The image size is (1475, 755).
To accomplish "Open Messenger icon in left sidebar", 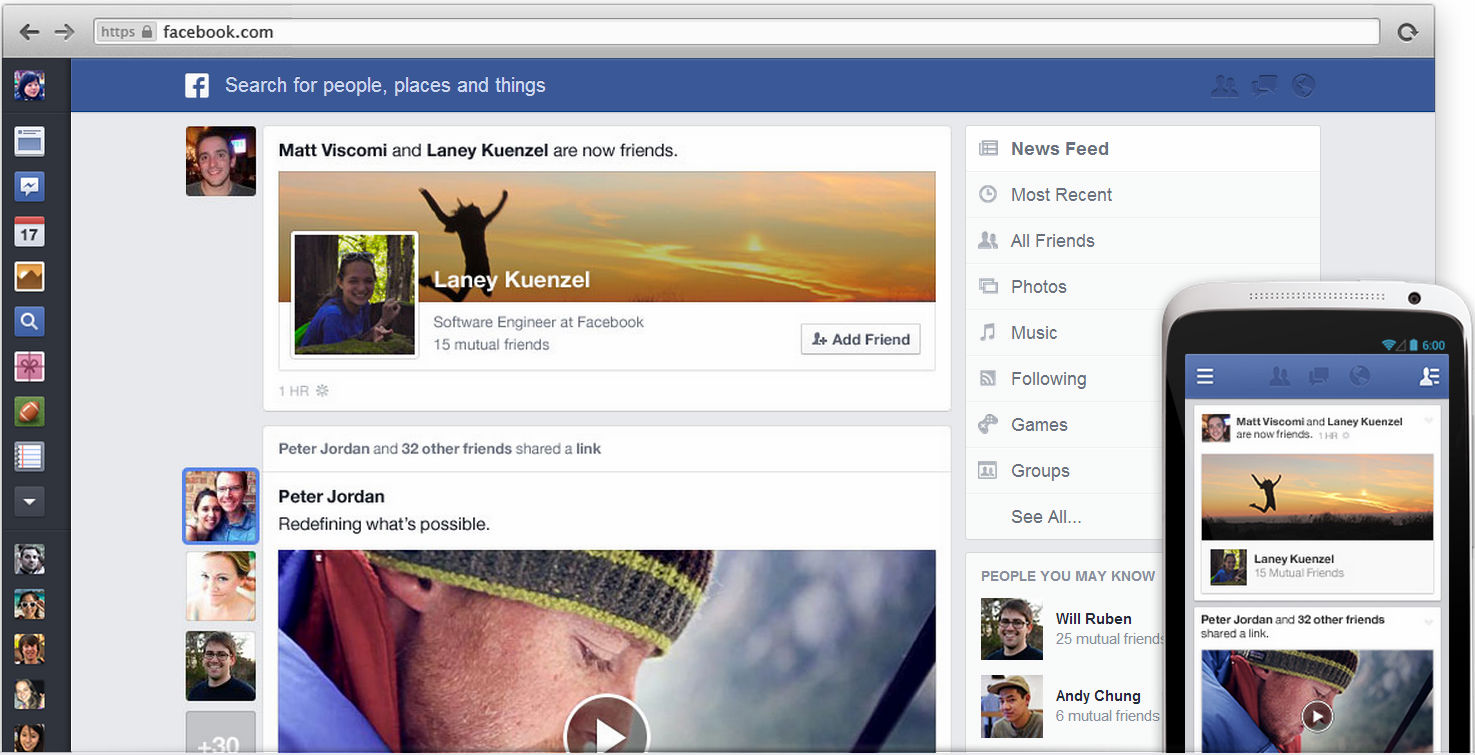I will tap(29, 186).
